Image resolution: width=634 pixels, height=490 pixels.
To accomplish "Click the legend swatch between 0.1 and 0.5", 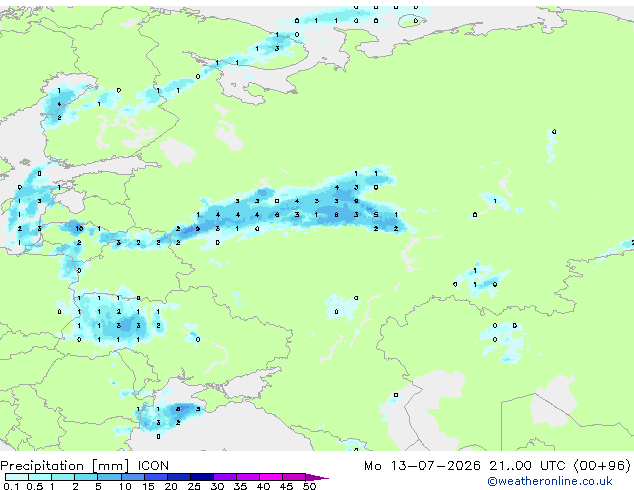I will pyautogui.click(x=17, y=477).
